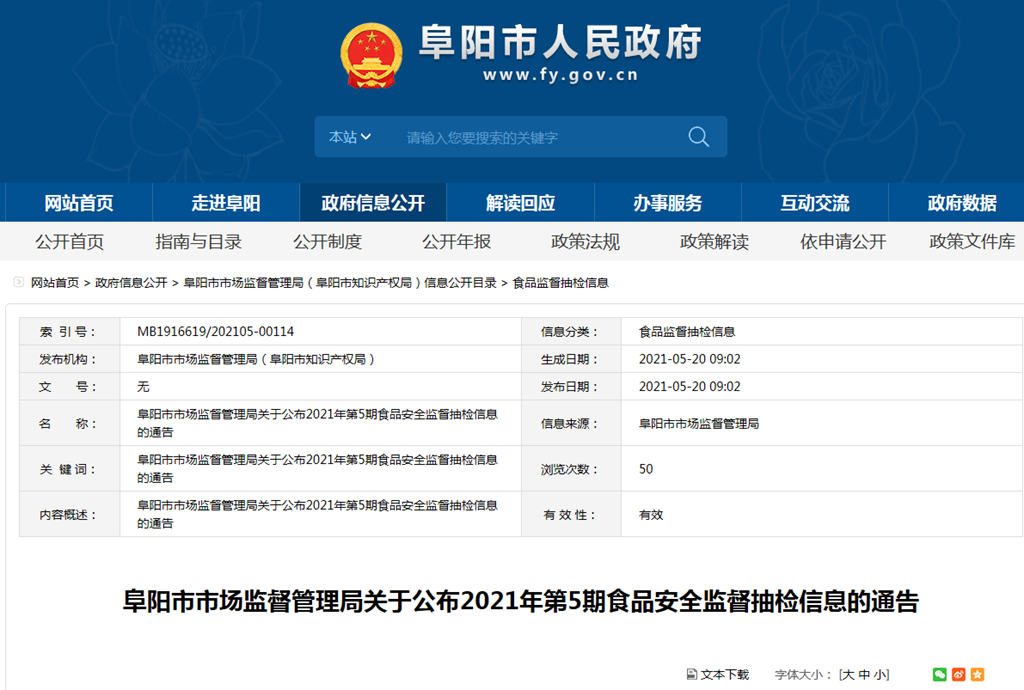Click the 字体大小 label
The image size is (1024, 690).
click(x=803, y=675)
